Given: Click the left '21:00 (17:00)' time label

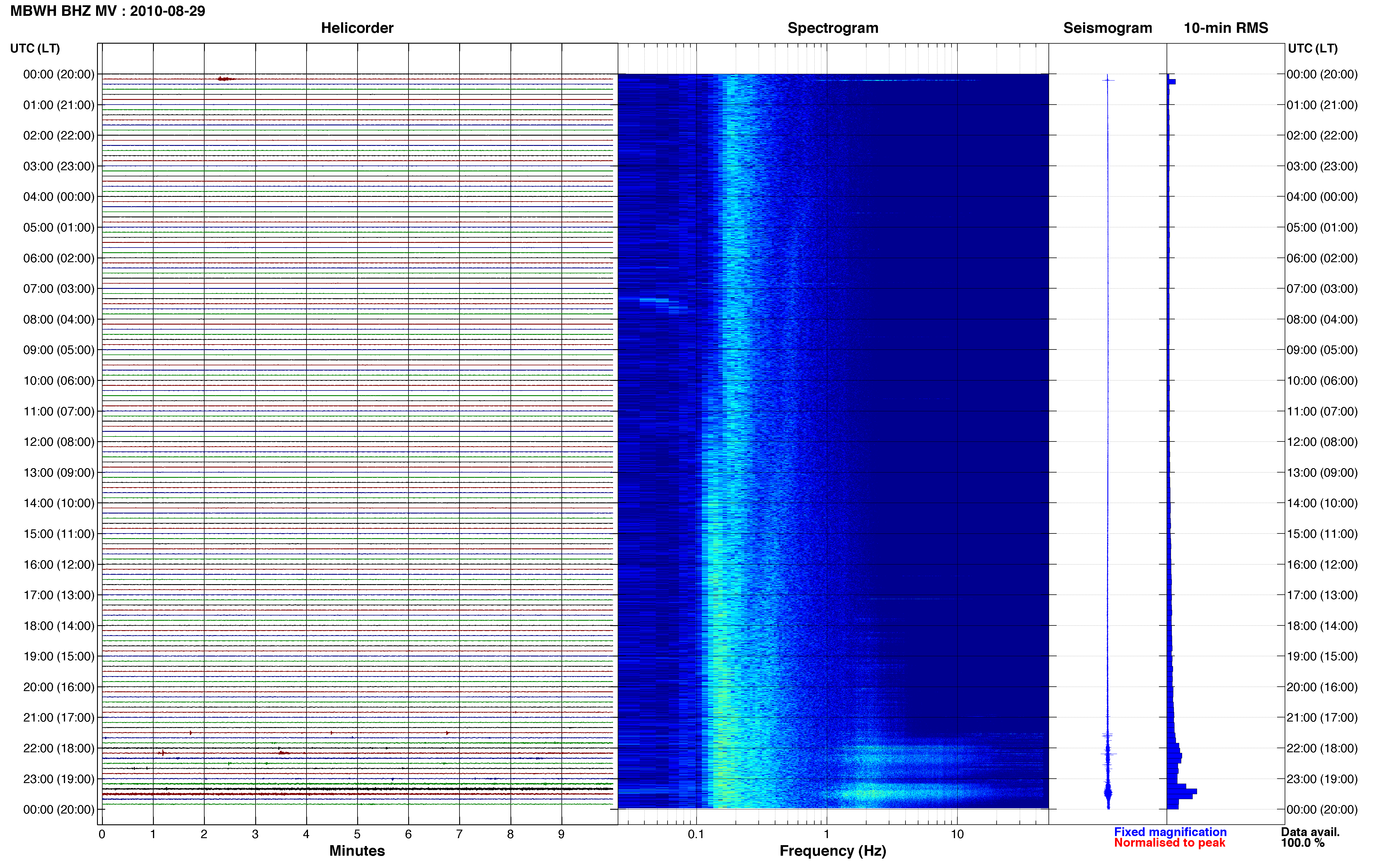Looking at the screenshot, I should coord(59,718).
